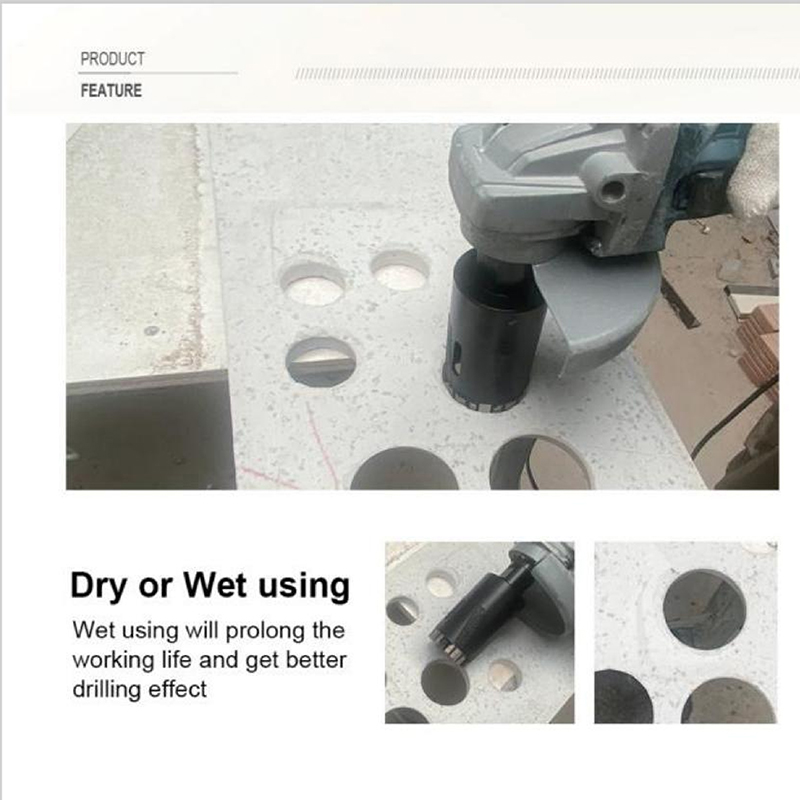The image size is (800, 800).
Task: Open the small grinder drilling thumbnail
Action: (480, 633)
